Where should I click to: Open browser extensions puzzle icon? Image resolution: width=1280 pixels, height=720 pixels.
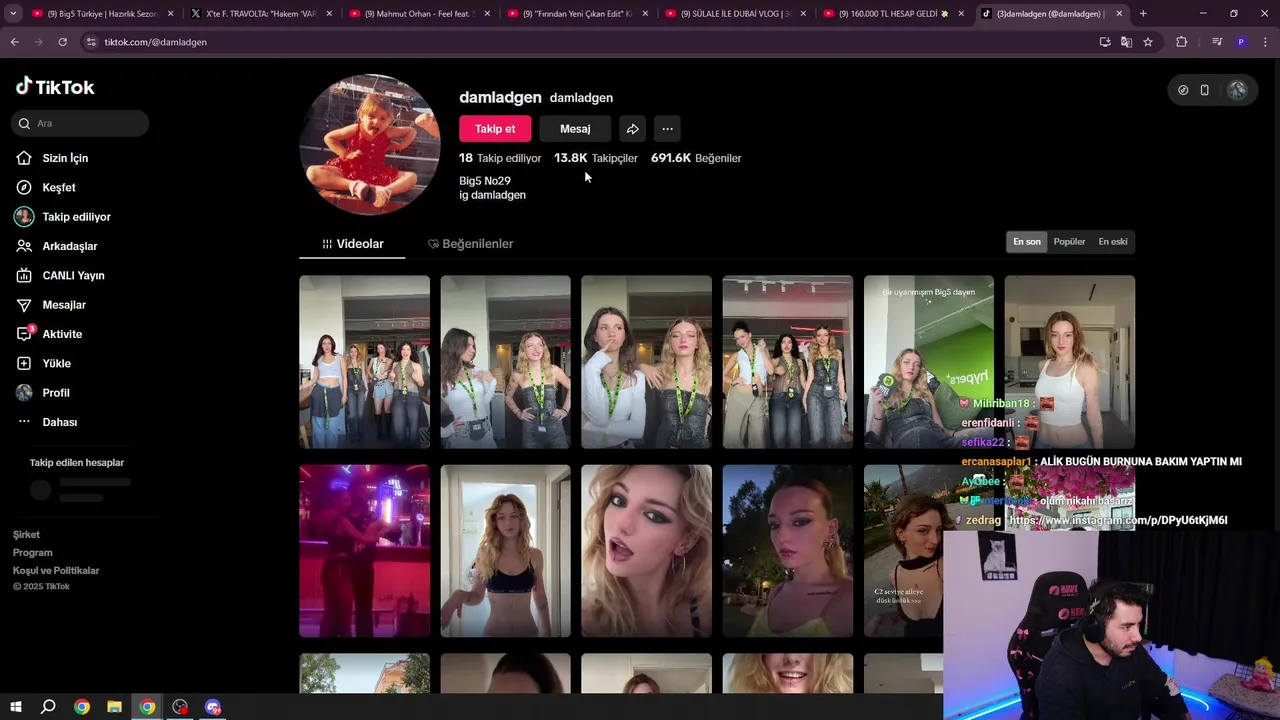pos(1182,42)
